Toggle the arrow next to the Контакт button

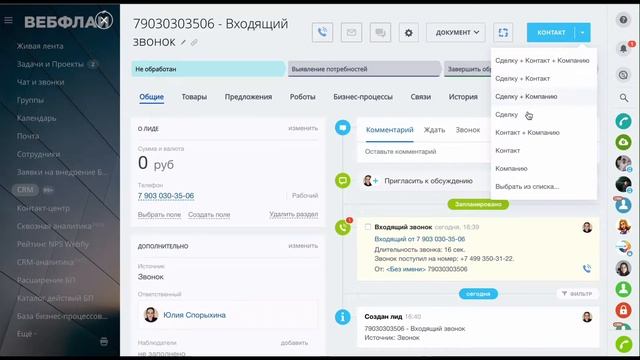click(x=583, y=32)
